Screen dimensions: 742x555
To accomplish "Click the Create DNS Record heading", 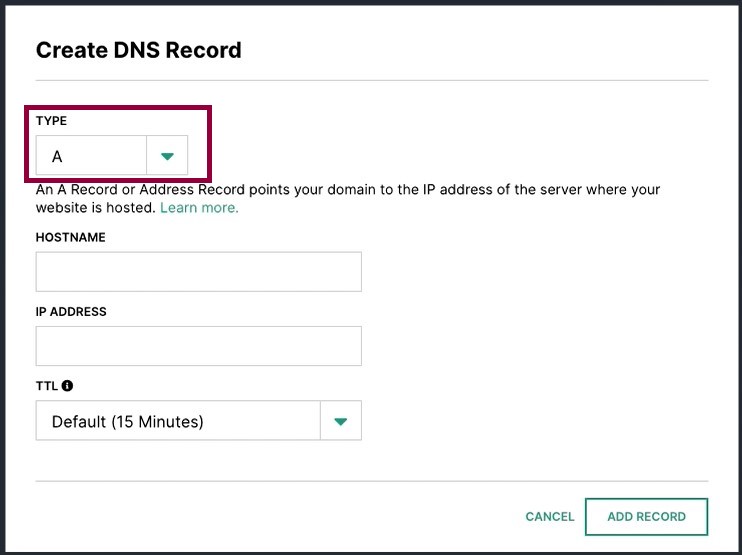I will [139, 50].
